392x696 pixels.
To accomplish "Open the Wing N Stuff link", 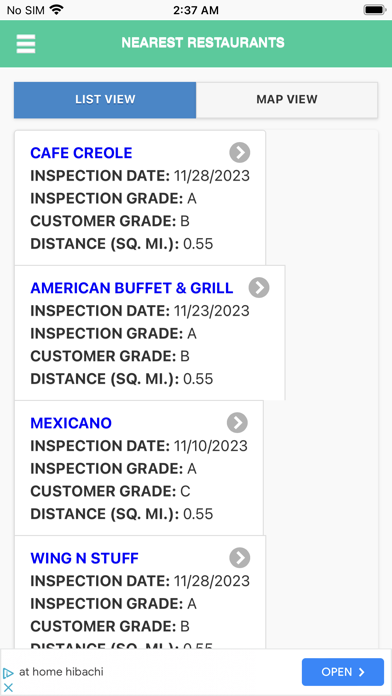I will pyautogui.click(x=84, y=558).
